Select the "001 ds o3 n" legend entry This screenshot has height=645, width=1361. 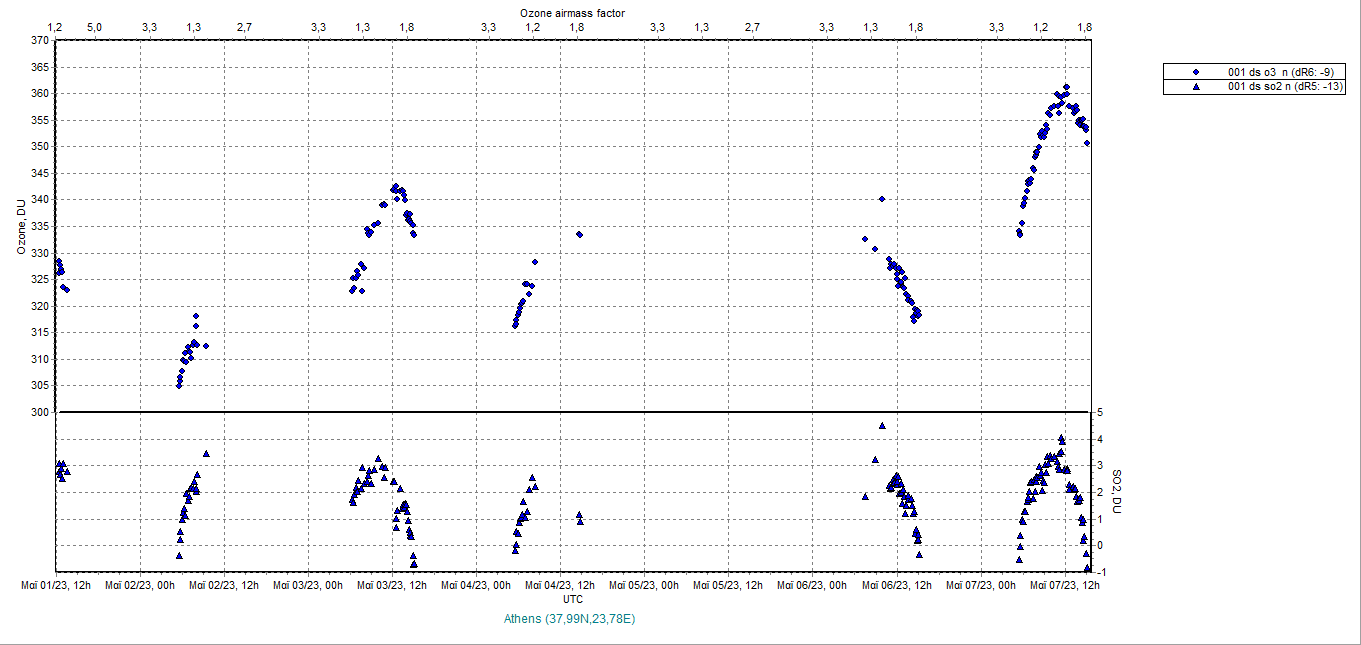[x=1284, y=72]
